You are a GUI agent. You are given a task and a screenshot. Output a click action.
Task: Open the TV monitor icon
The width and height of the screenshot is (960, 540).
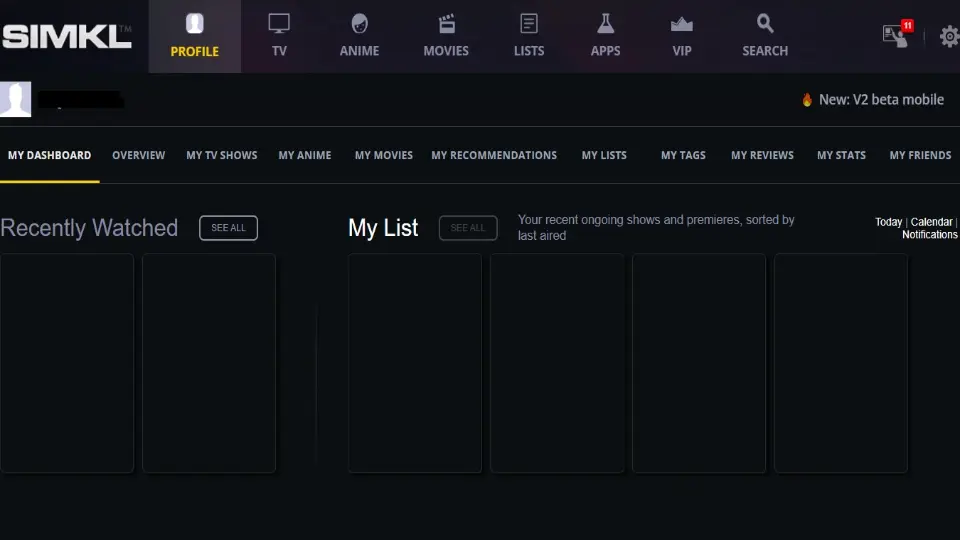tap(279, 24)
